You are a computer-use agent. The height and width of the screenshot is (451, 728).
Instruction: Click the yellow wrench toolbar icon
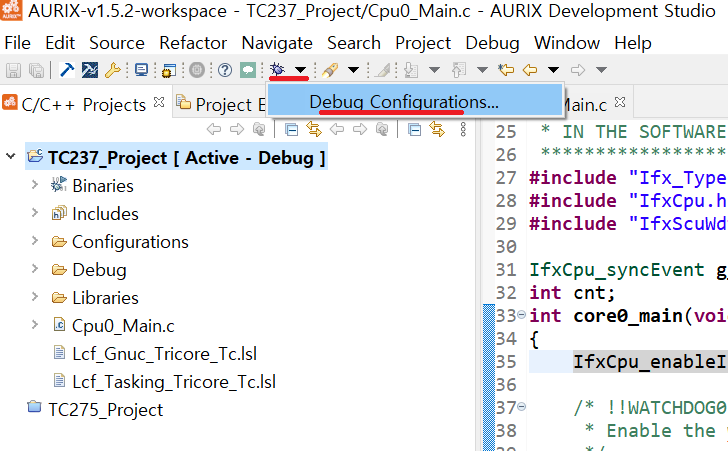pyautogui.click(x=113, y=70)
